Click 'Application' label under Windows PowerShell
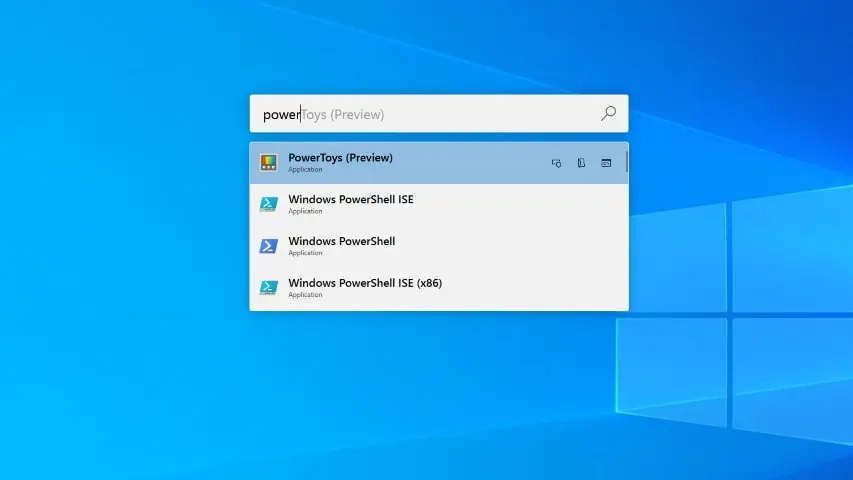The image size is (853, 480). (x=305, y=253)
